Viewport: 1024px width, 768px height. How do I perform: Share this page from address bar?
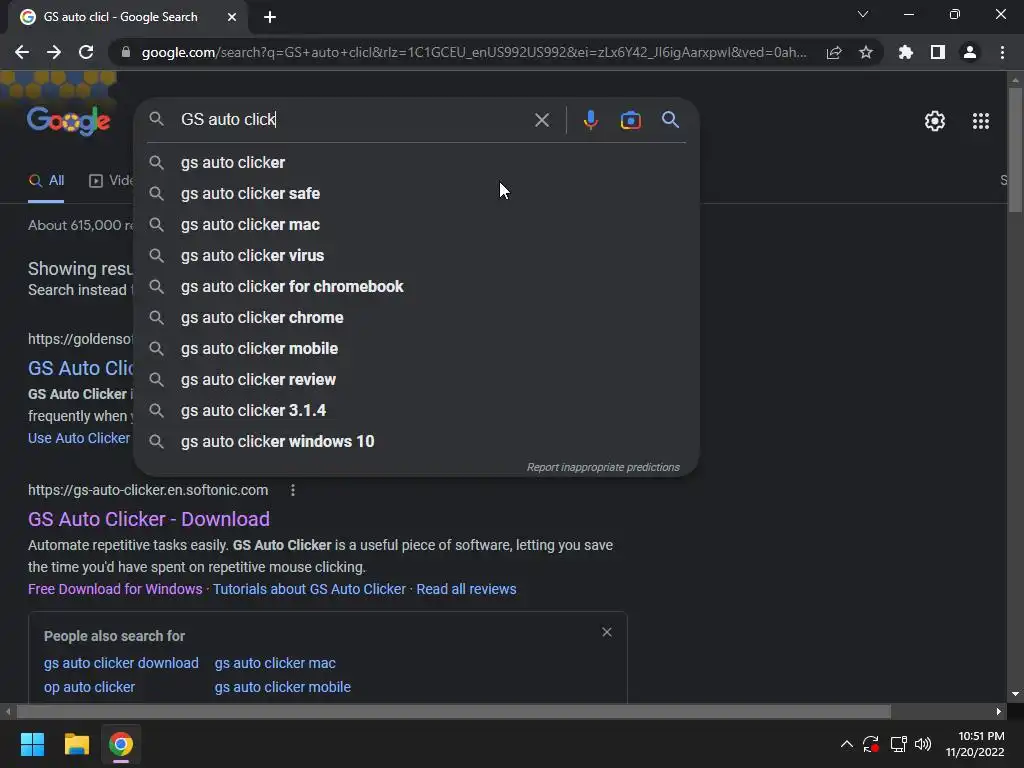(x=833, y=52)
